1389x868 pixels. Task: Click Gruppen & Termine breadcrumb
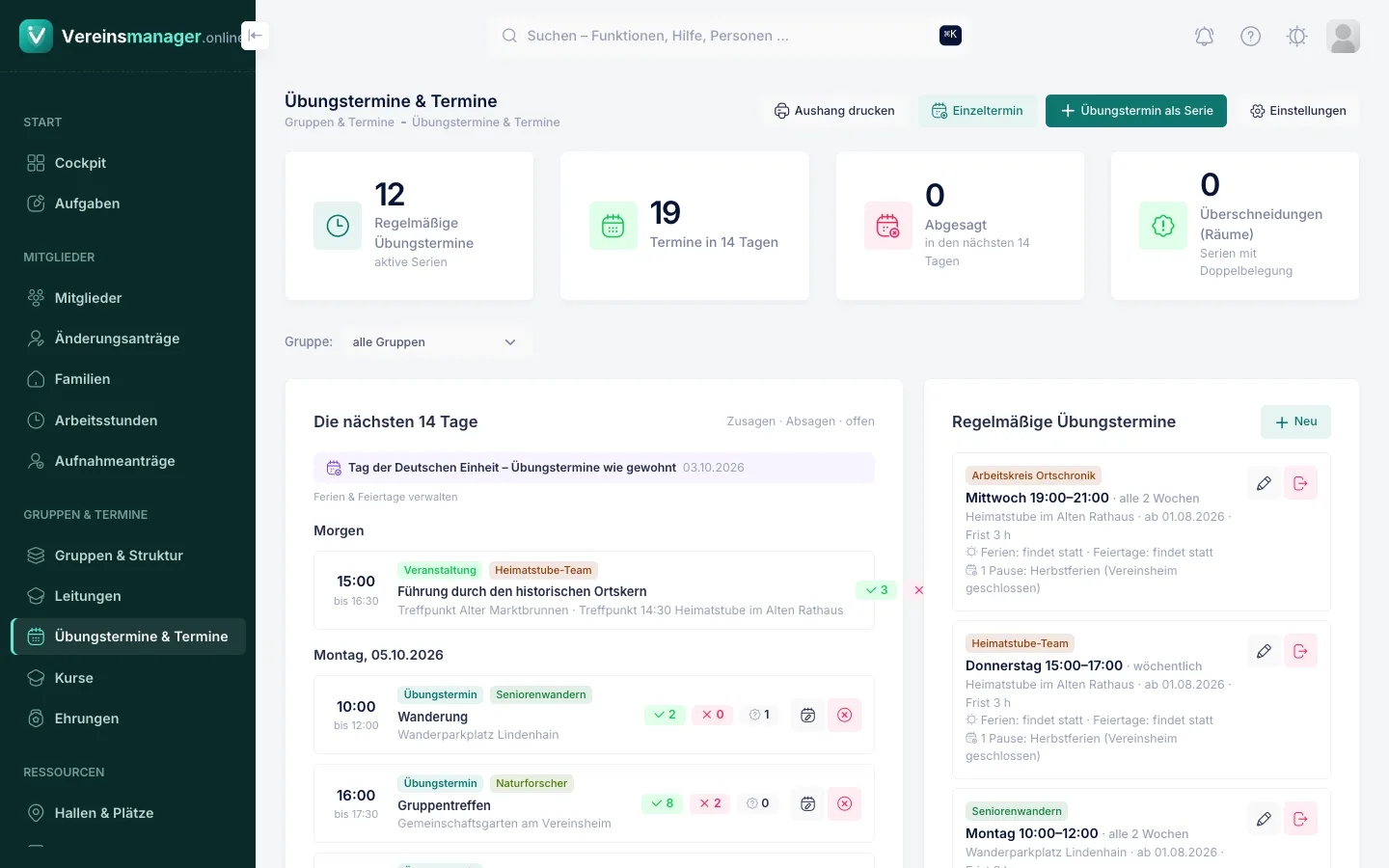point(340,122)
